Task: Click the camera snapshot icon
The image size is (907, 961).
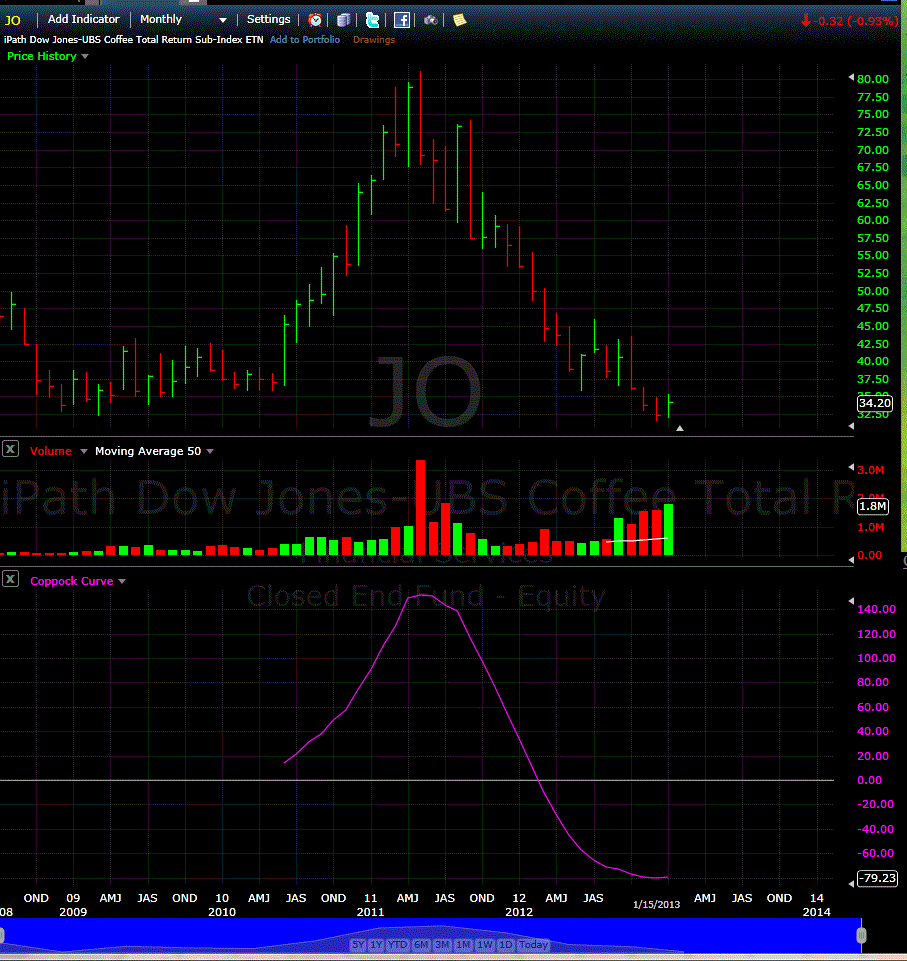Action: pyautogui.click(x=430, y=20)
